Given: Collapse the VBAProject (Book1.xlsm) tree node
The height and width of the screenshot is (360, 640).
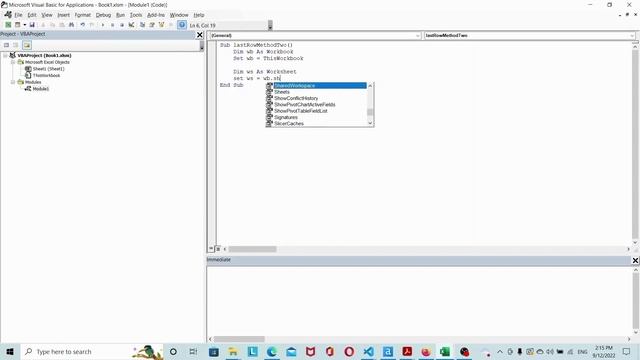Looking at the screenshot, I should coord(5,55).
